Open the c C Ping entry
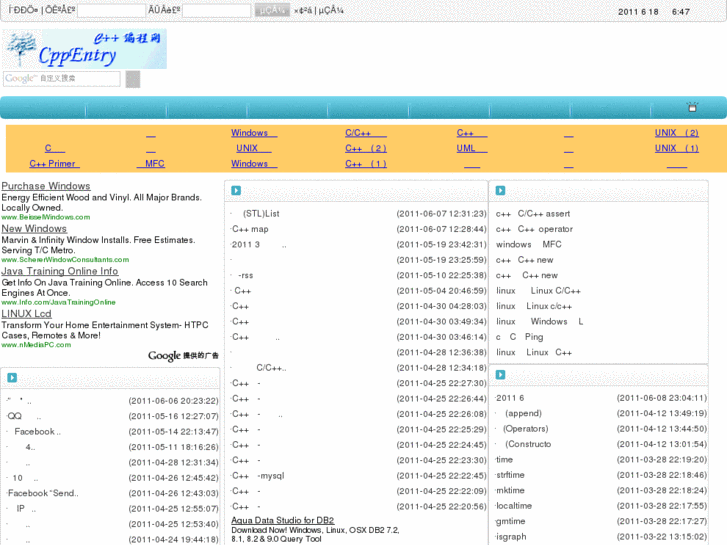 [519, 337]
